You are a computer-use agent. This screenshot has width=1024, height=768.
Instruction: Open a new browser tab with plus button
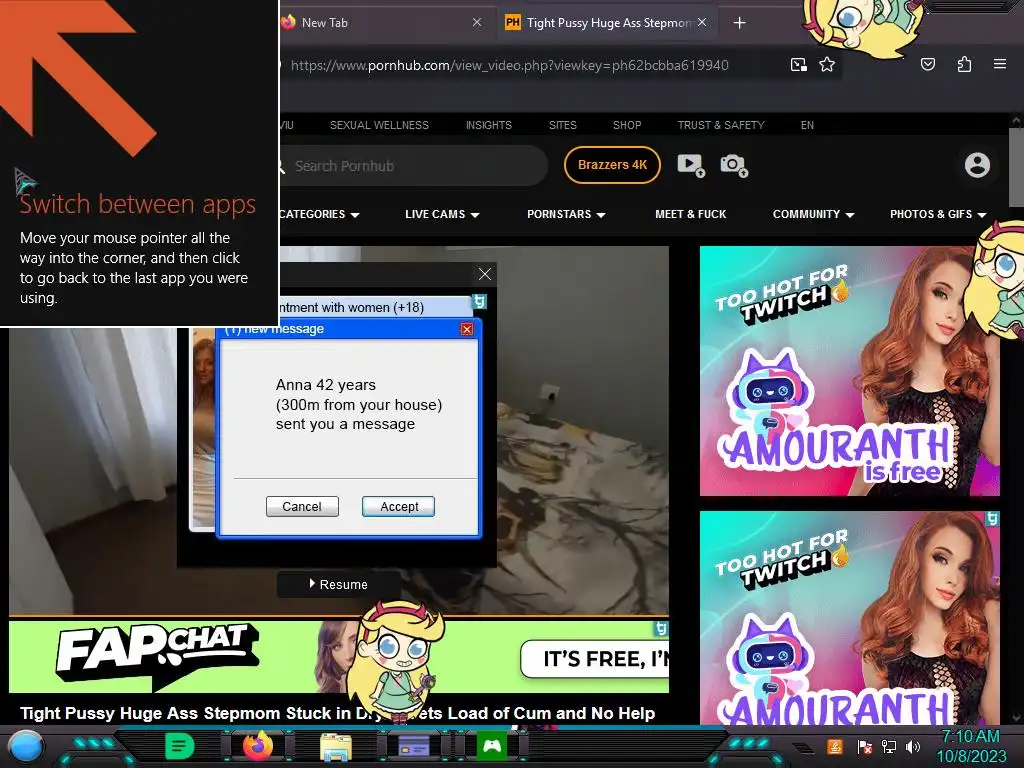pyautogui.click(x=739, y=23)
